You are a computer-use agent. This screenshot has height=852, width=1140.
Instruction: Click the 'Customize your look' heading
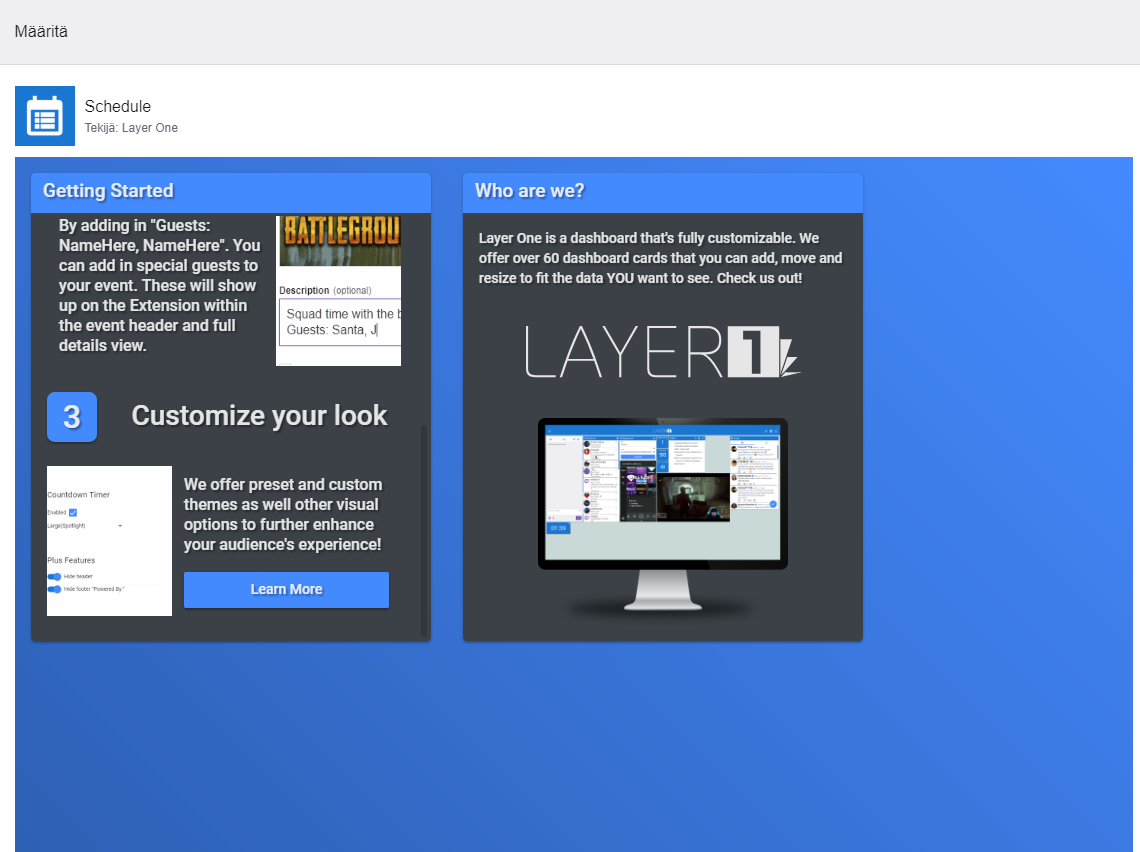[x=260, y=416]
